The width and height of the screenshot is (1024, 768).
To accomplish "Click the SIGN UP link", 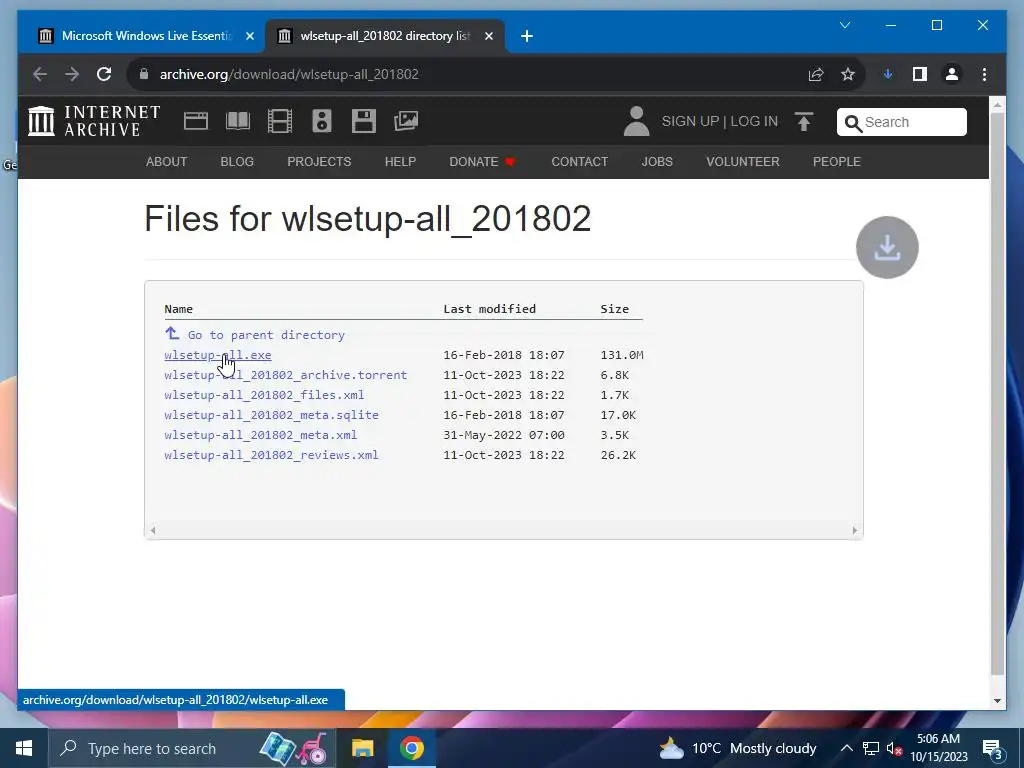I will [690, 121].
